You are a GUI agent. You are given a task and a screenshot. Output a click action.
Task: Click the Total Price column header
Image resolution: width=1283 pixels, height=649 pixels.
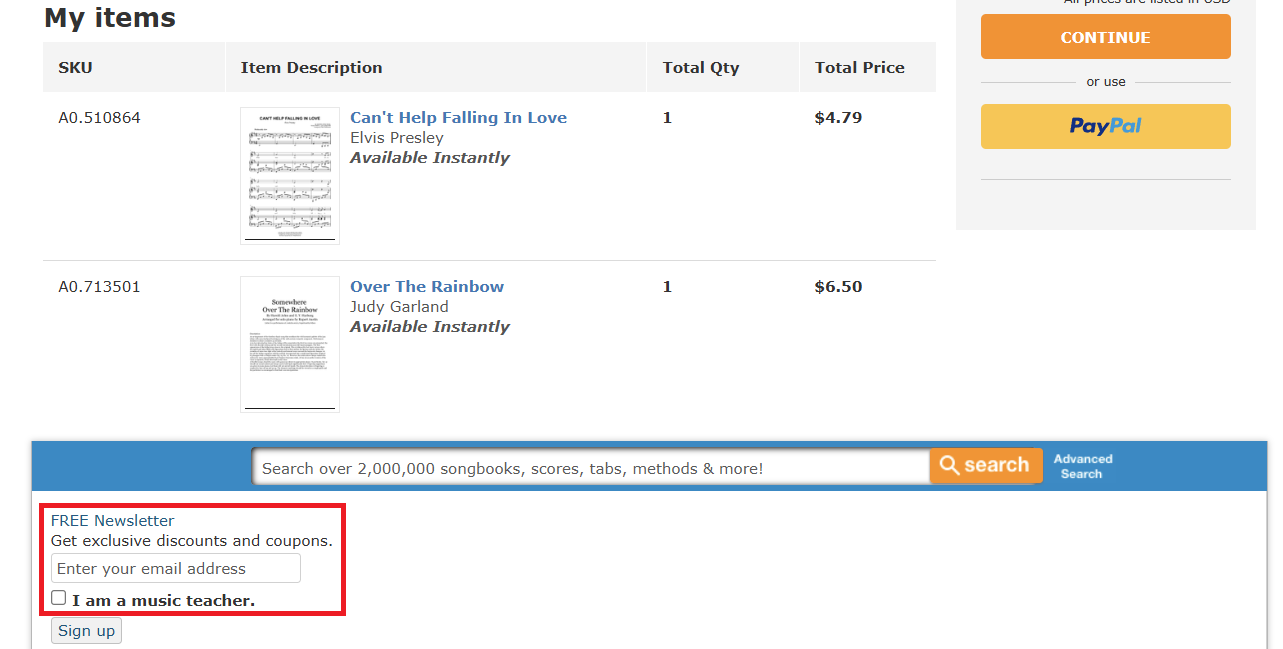[859, 67]
